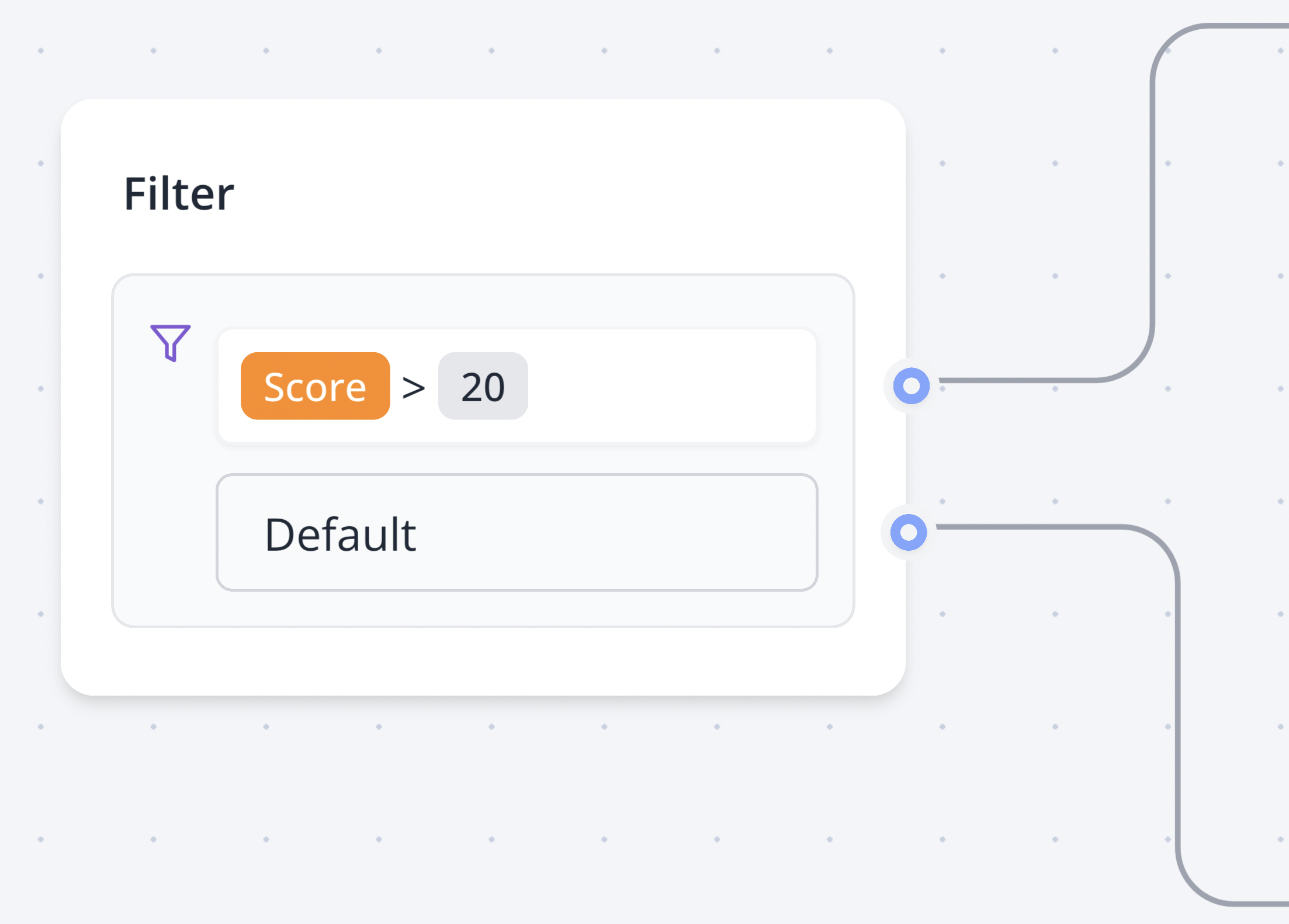Select the horizontal connector leaving the Default port
The height and width of the screenshot is (924, 1289).
click(x=1028, y=527)
